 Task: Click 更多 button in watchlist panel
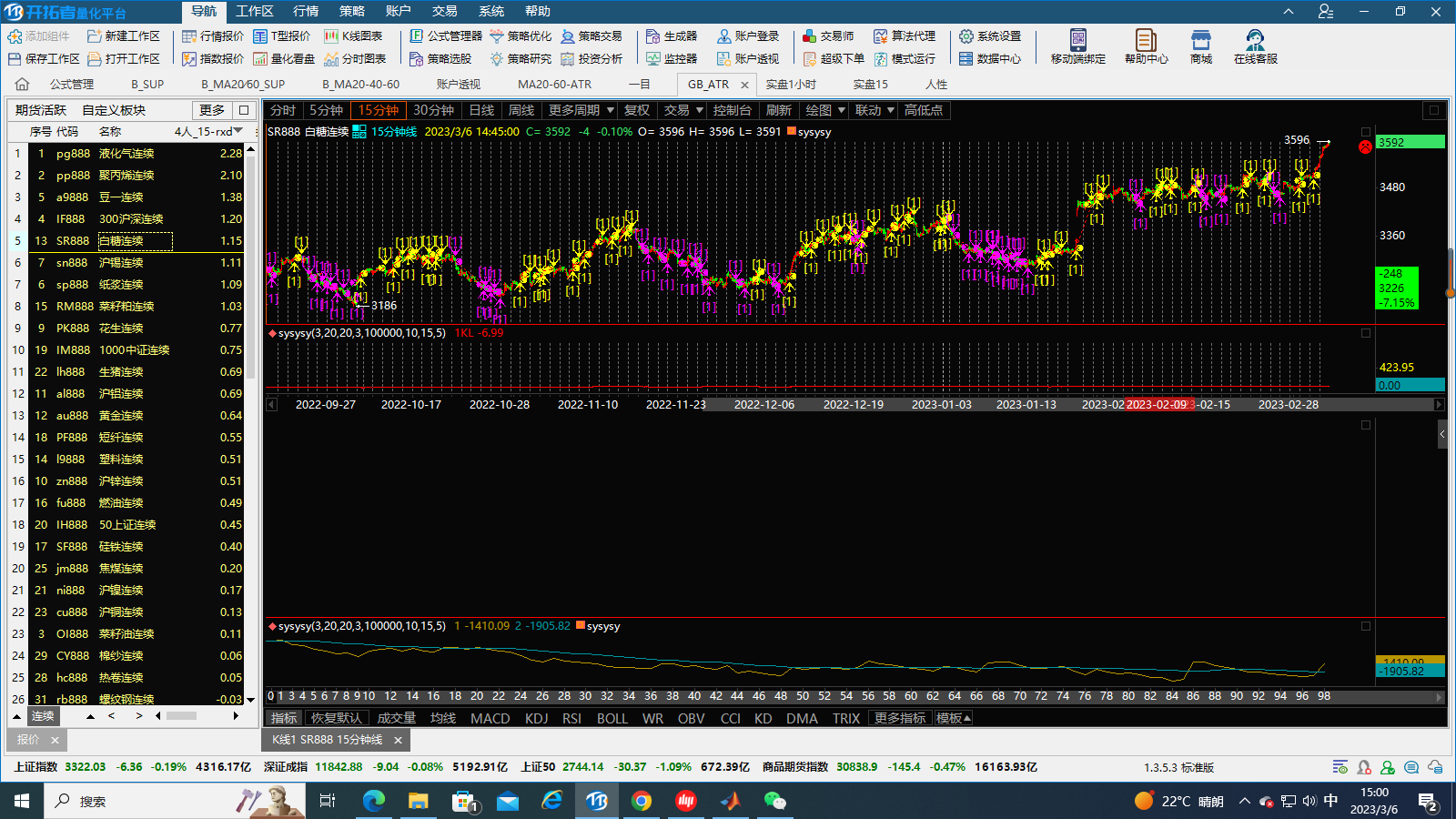tap(212, 110)
